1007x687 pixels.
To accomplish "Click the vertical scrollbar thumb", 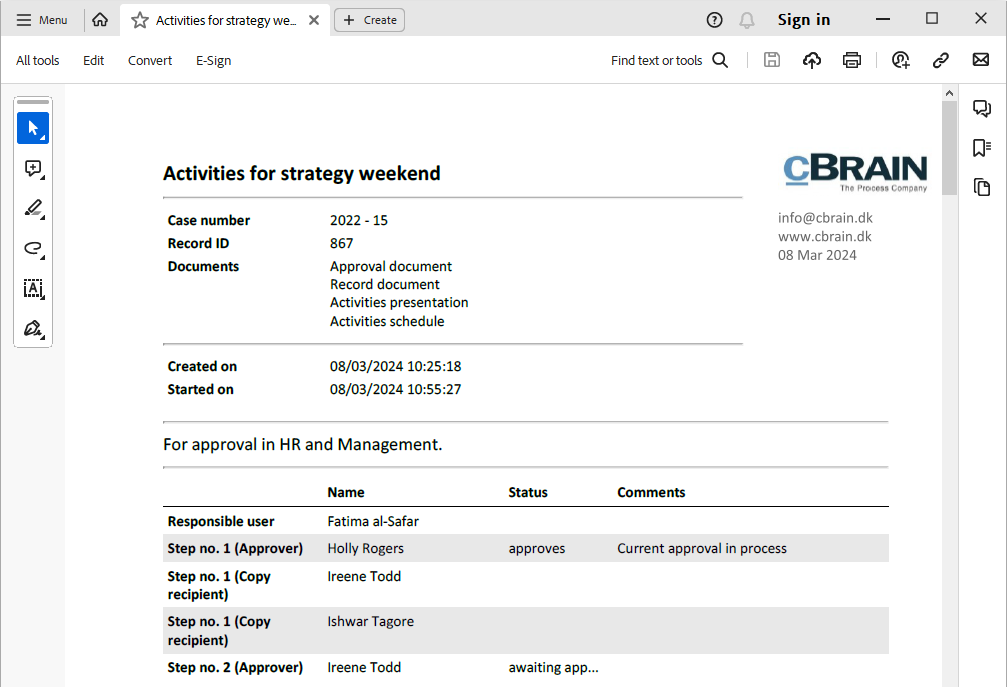I will coord(949,147).
